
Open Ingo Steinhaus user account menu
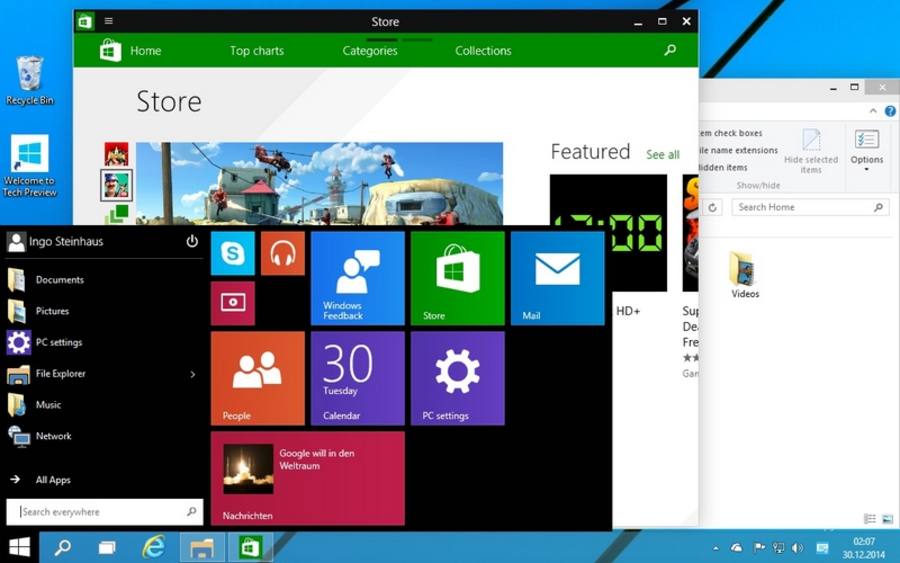[x=55, y=242]
